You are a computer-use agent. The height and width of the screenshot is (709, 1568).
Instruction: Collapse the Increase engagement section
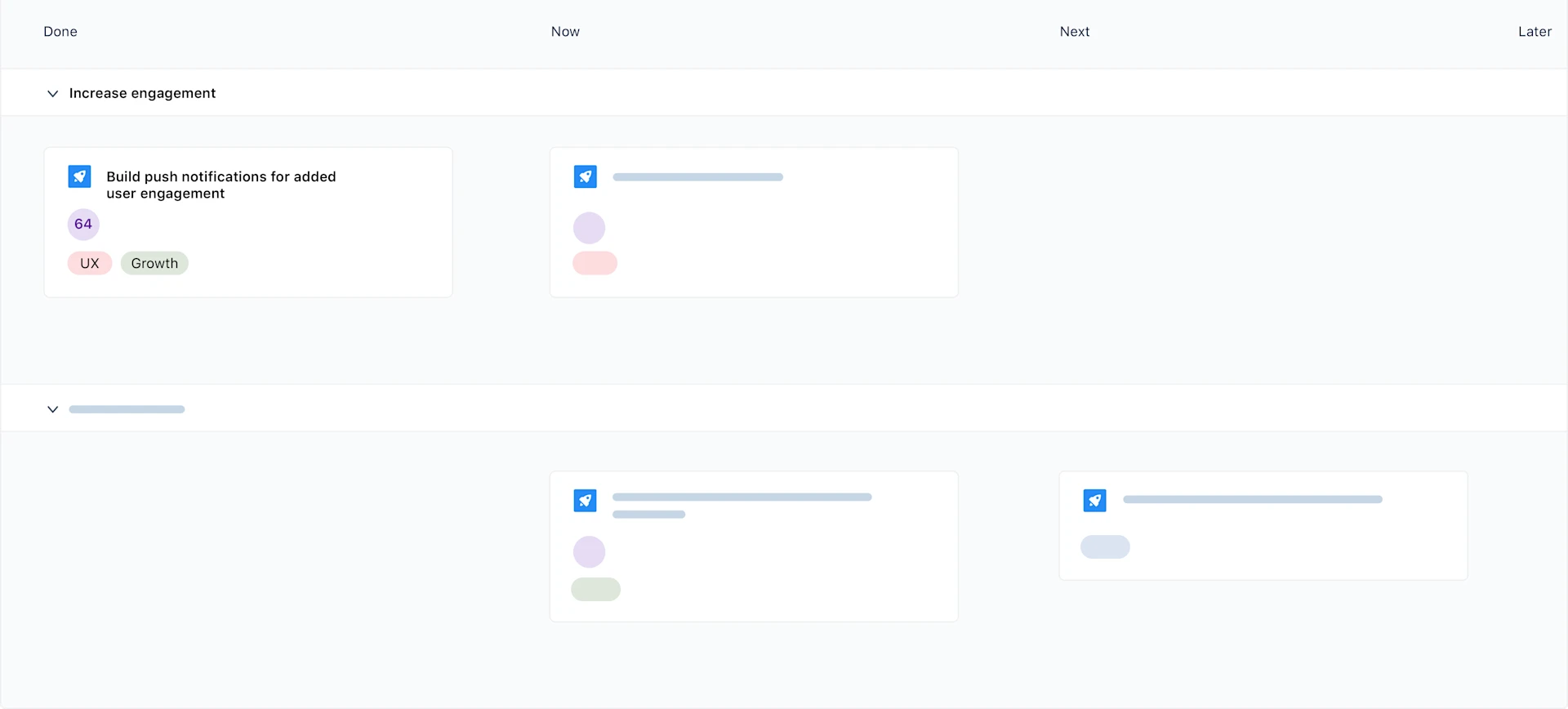tap(52, 94)
